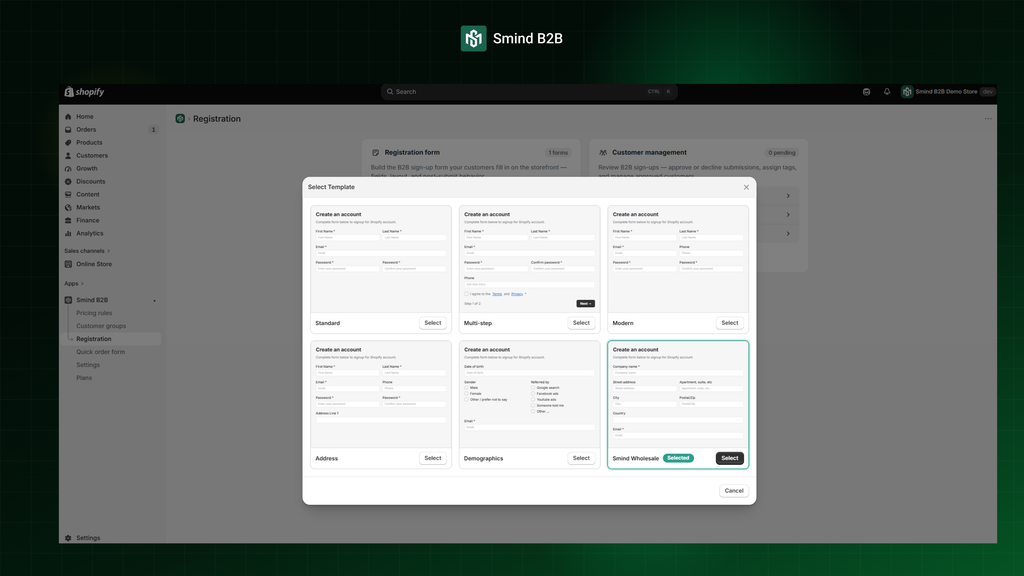Select the Standard template
This screenshot has height=576, width=1024.
tap(433, 323)
